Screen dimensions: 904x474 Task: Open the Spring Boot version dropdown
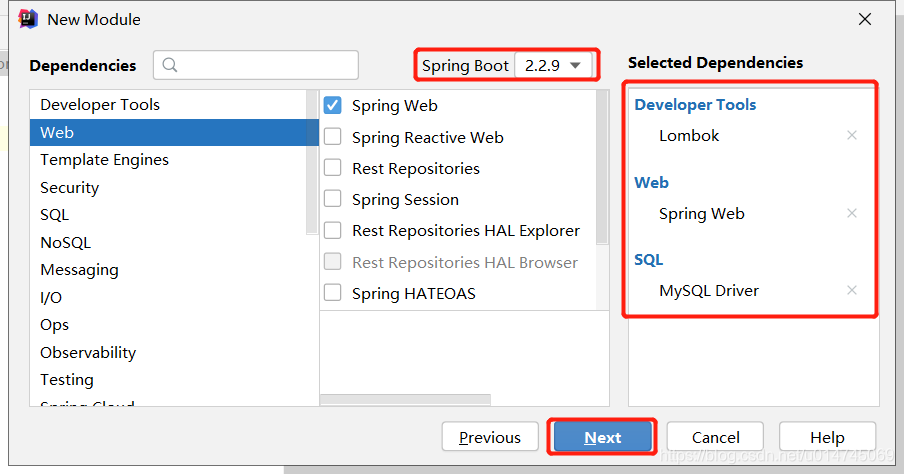click(553, 65)
